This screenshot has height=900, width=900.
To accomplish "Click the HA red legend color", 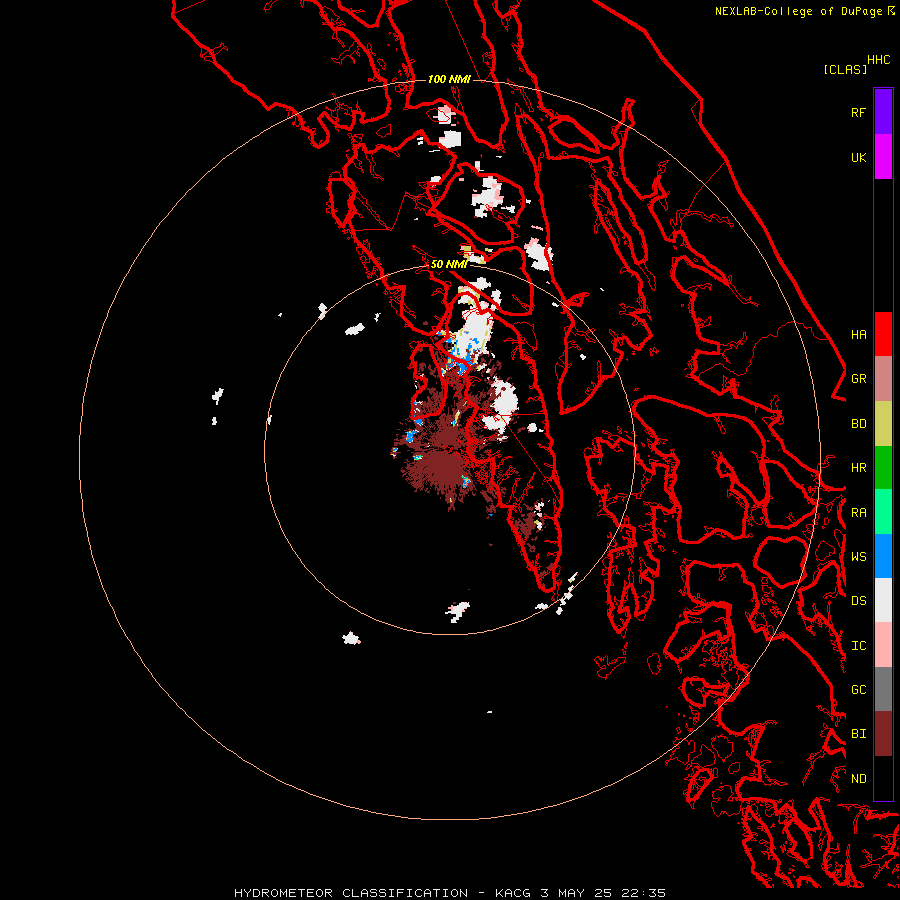I will [883, 334].
